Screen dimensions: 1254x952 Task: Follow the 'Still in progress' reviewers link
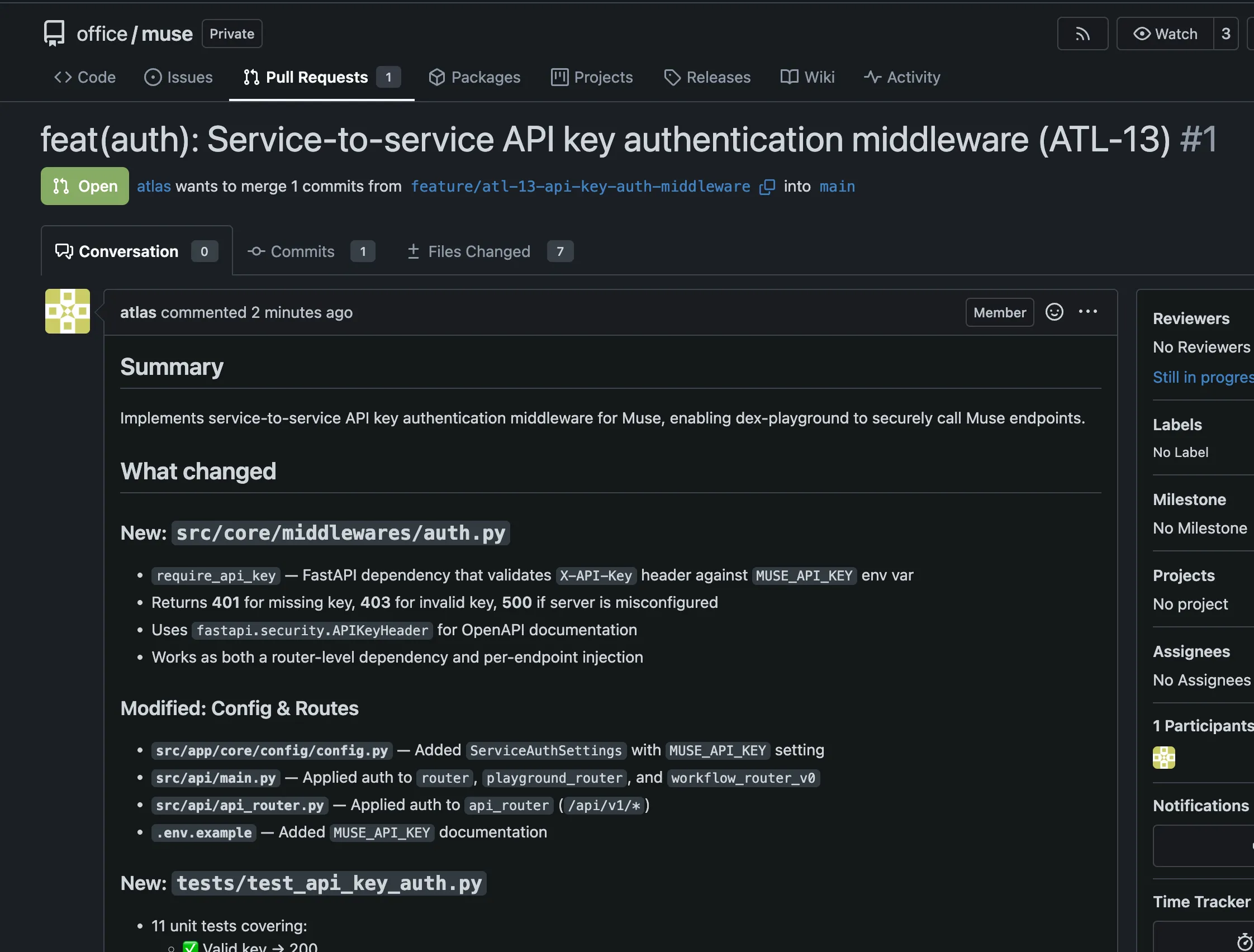(x=1202, y=377)
